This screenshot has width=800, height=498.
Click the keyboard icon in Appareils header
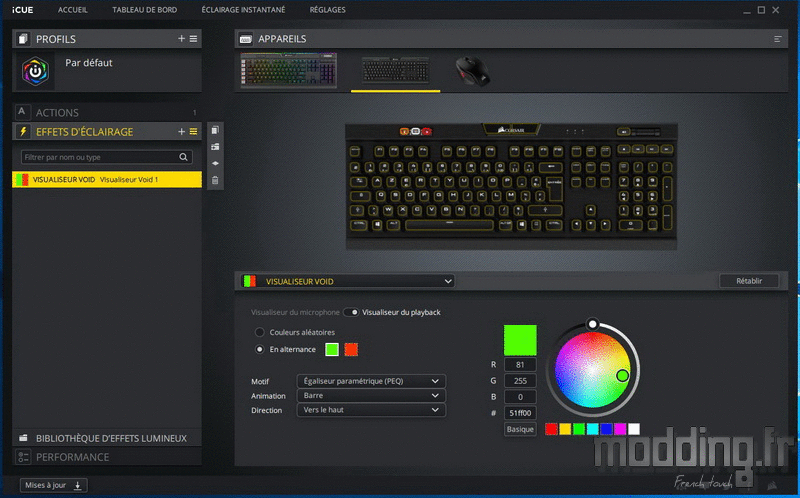[x=245, y=39]
